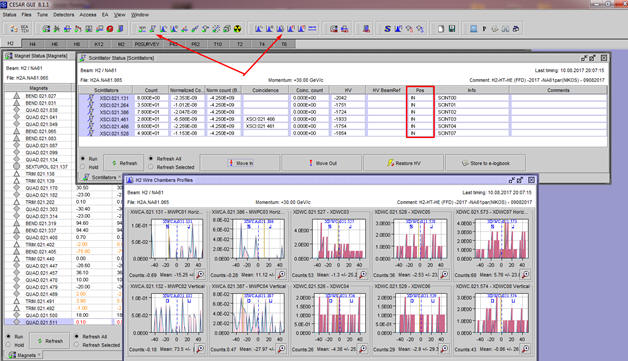This screenshot has height=361, width=628.
Task: Click the Coincidence column header
Action: click(x=265, y=90)
